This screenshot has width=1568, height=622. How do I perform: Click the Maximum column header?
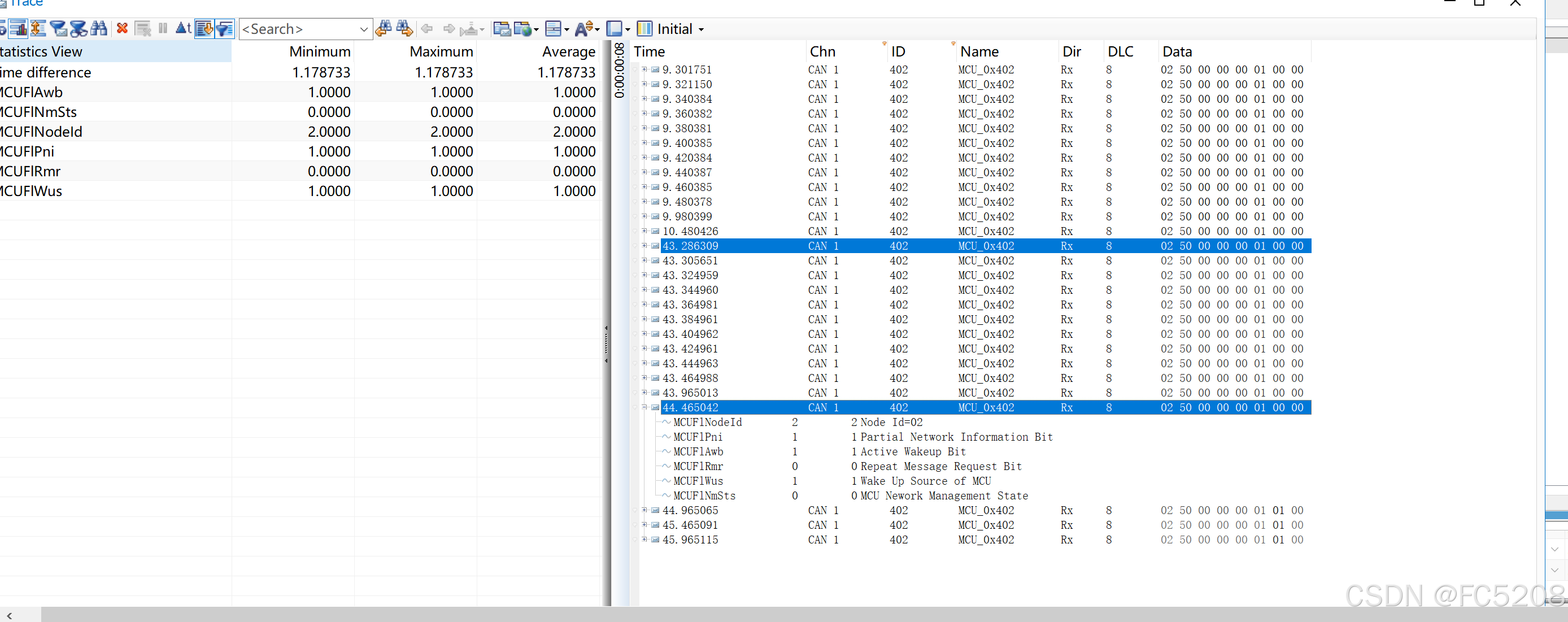(441, 52)
